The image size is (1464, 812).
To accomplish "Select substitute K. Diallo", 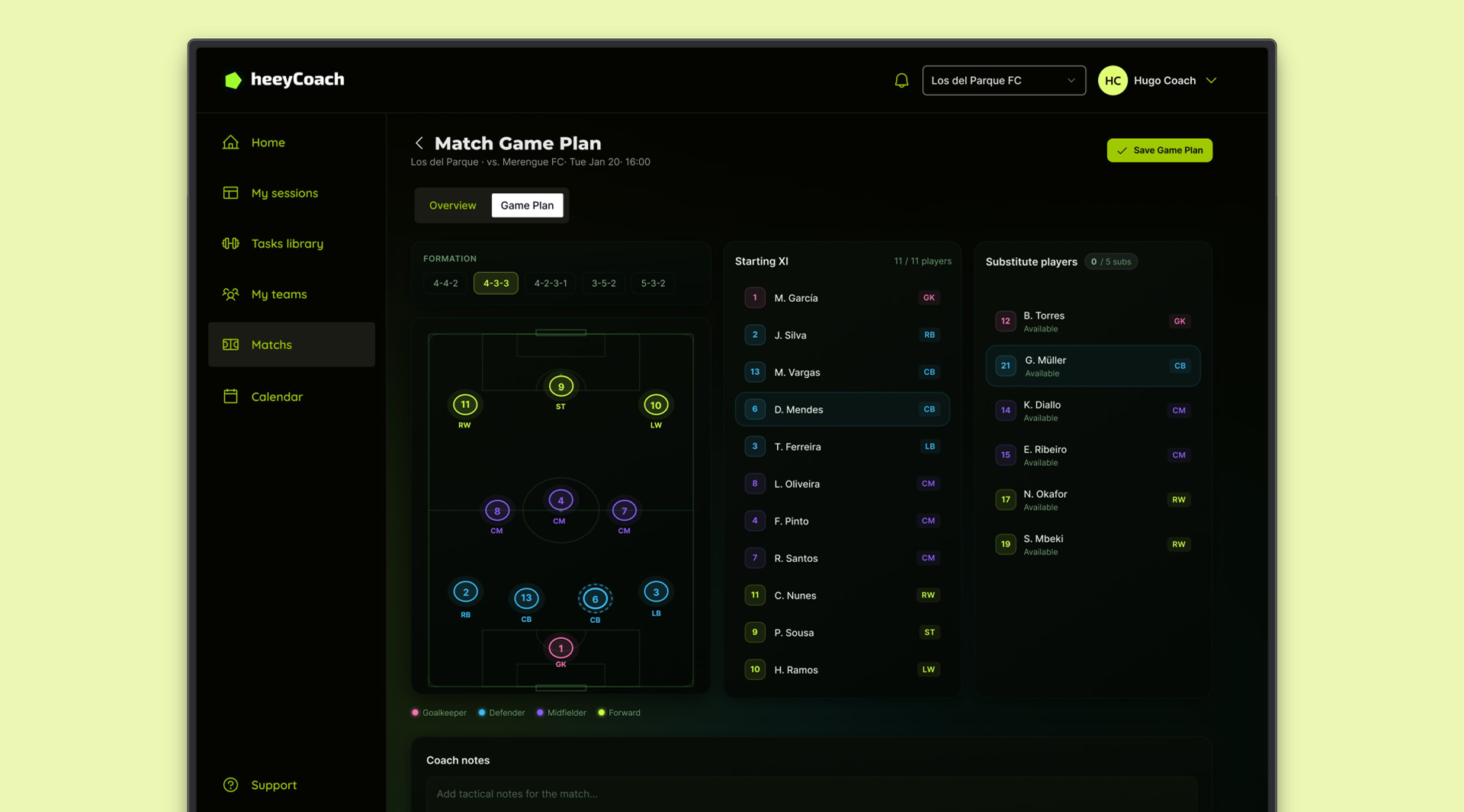I will click(1093, 411).
